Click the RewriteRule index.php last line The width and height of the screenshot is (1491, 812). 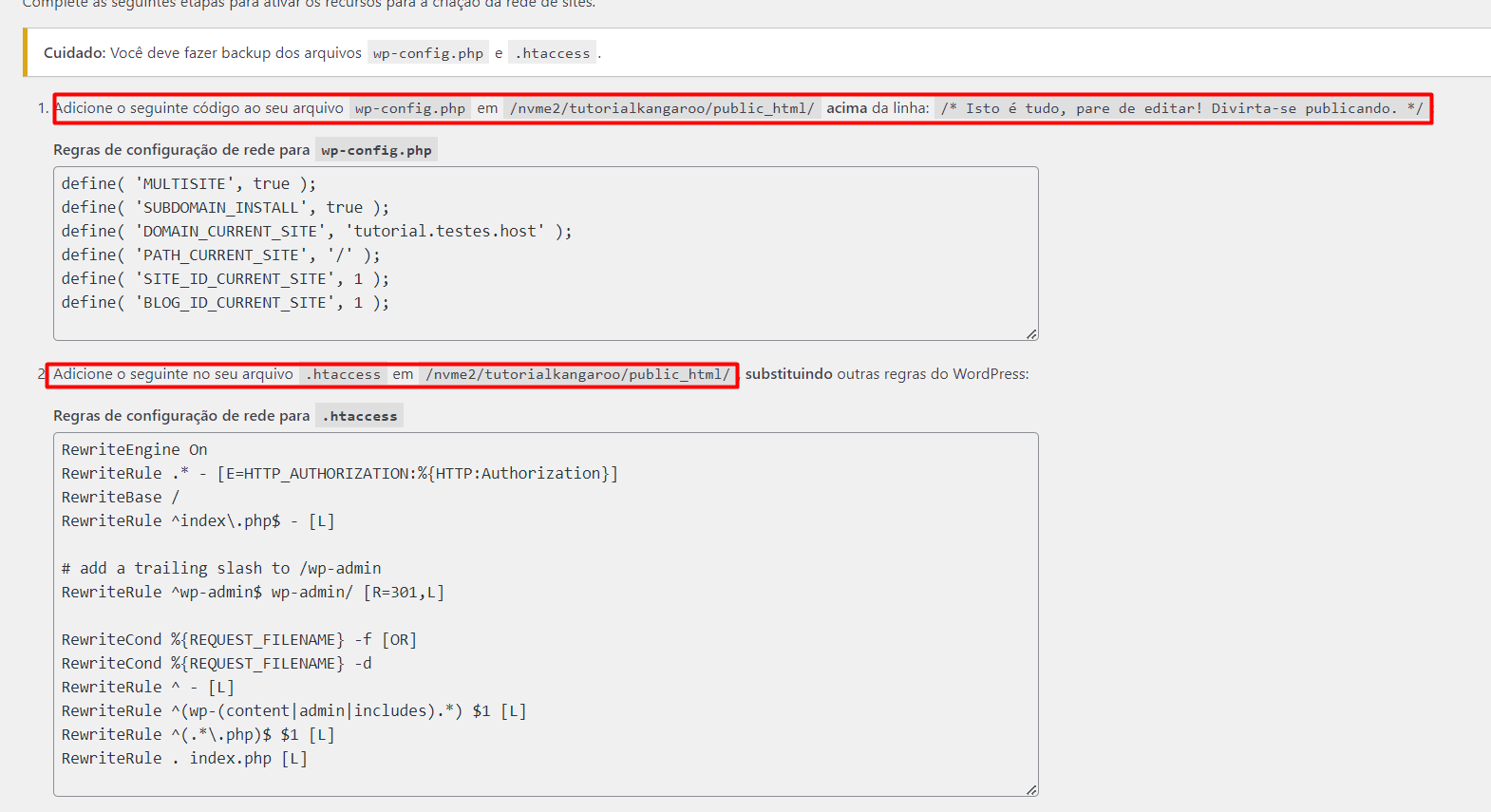184,759
